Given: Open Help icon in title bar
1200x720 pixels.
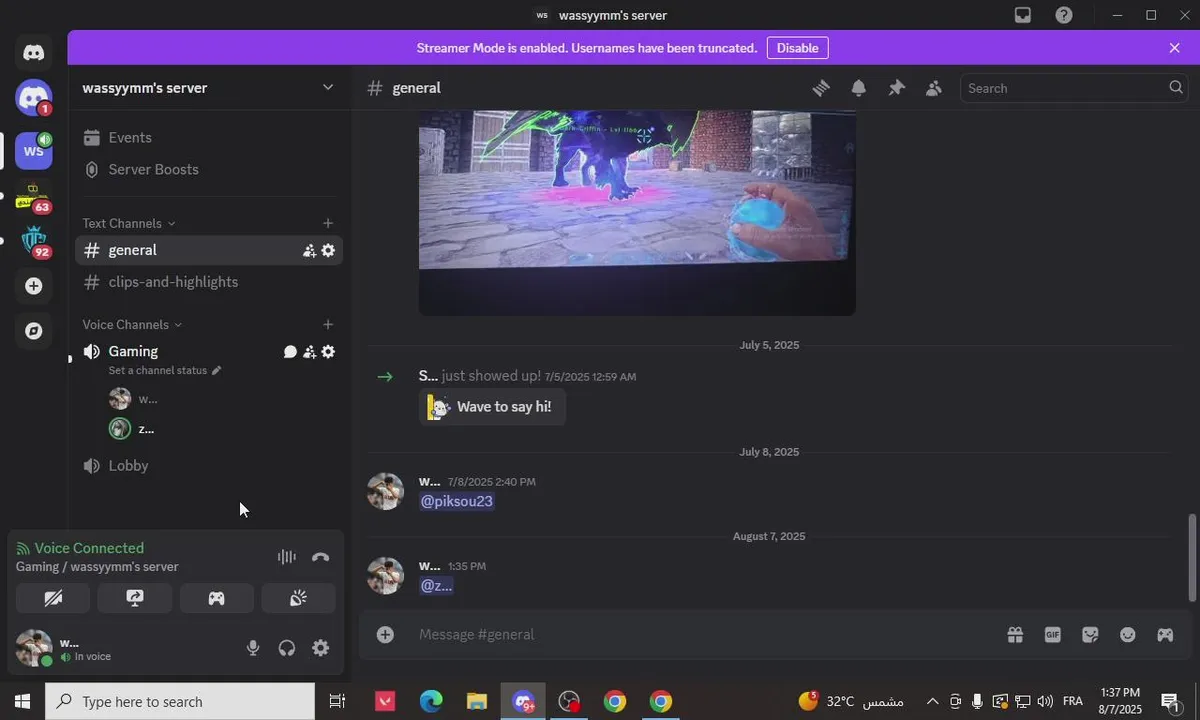Looking at the screenshot, I should tap(1064, 15).
